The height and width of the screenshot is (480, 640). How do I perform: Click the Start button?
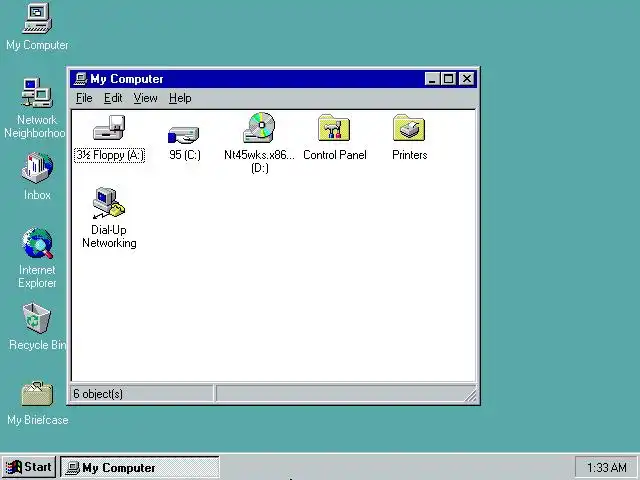tap(29, 467)
